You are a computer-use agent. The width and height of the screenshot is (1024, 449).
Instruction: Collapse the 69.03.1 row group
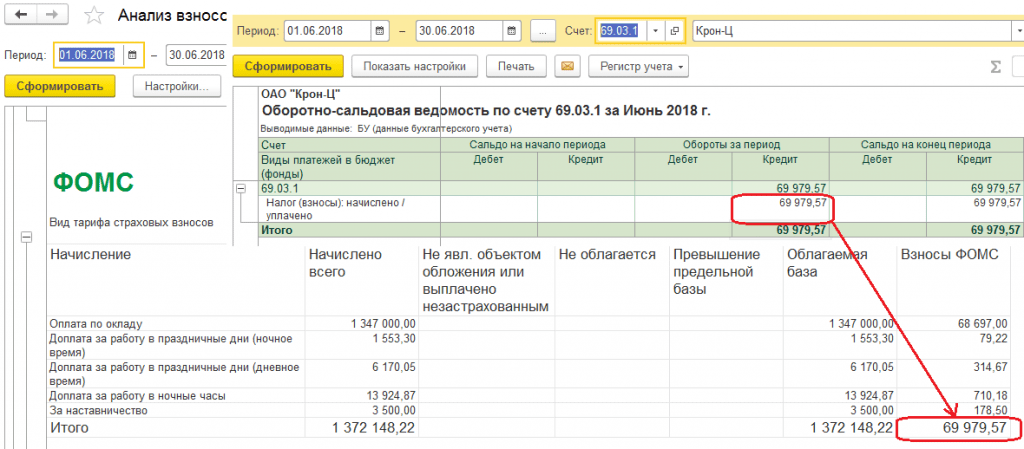point(241,188)
